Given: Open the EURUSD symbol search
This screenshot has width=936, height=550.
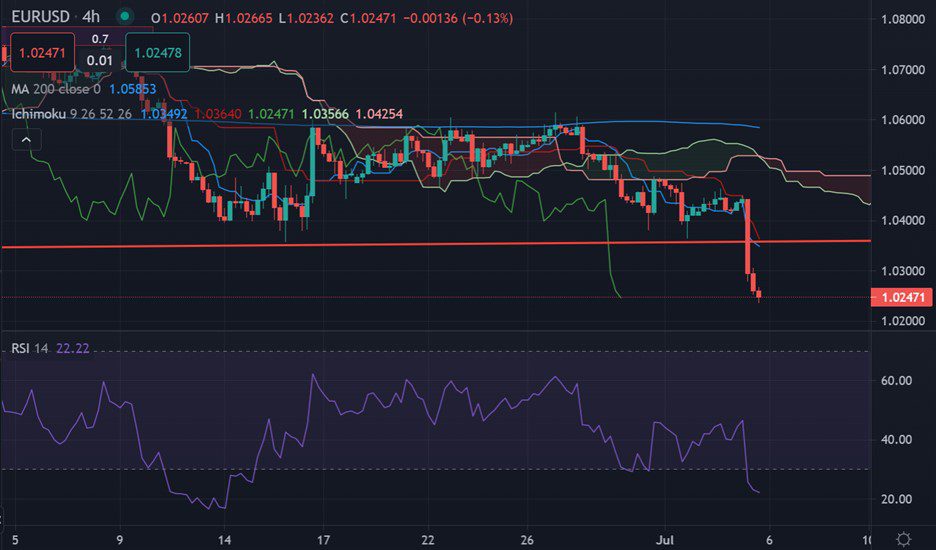Looking at the screenshot, I should 40,18.
